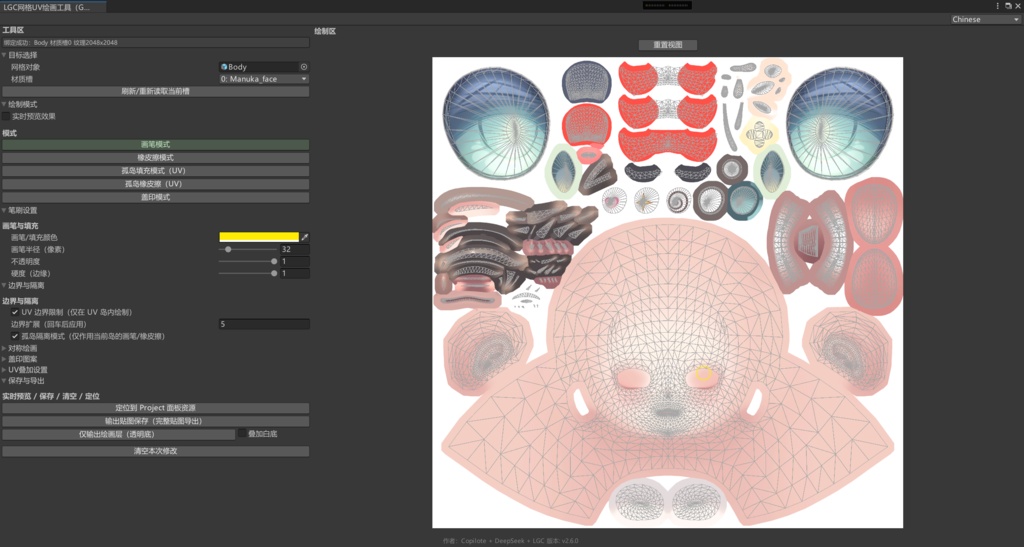The image size is (1024, 547).
Task: Click the face mesh nose on the UV canvas
Action: pos(666,396)
